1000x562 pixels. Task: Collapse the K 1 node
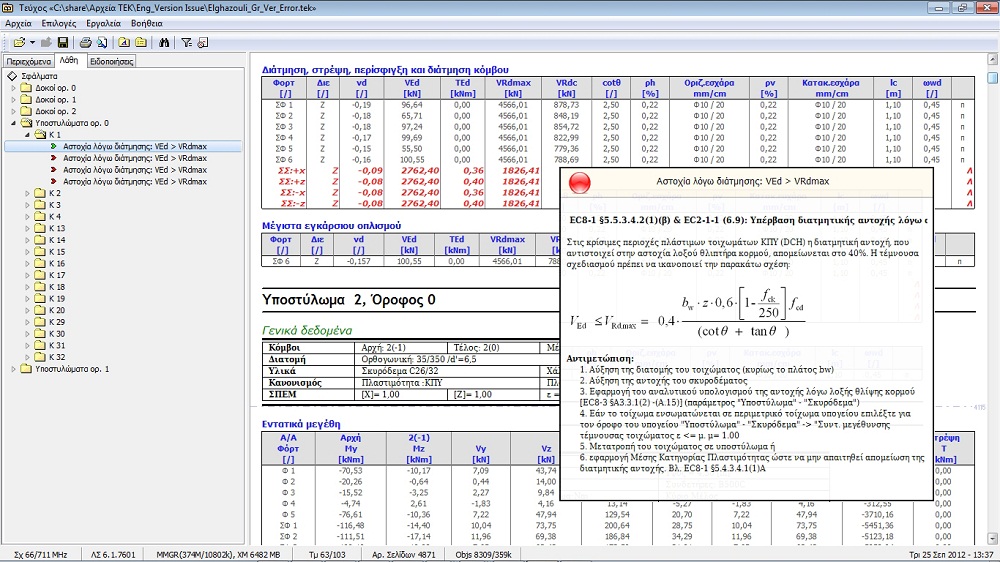[x=27, y=135]
